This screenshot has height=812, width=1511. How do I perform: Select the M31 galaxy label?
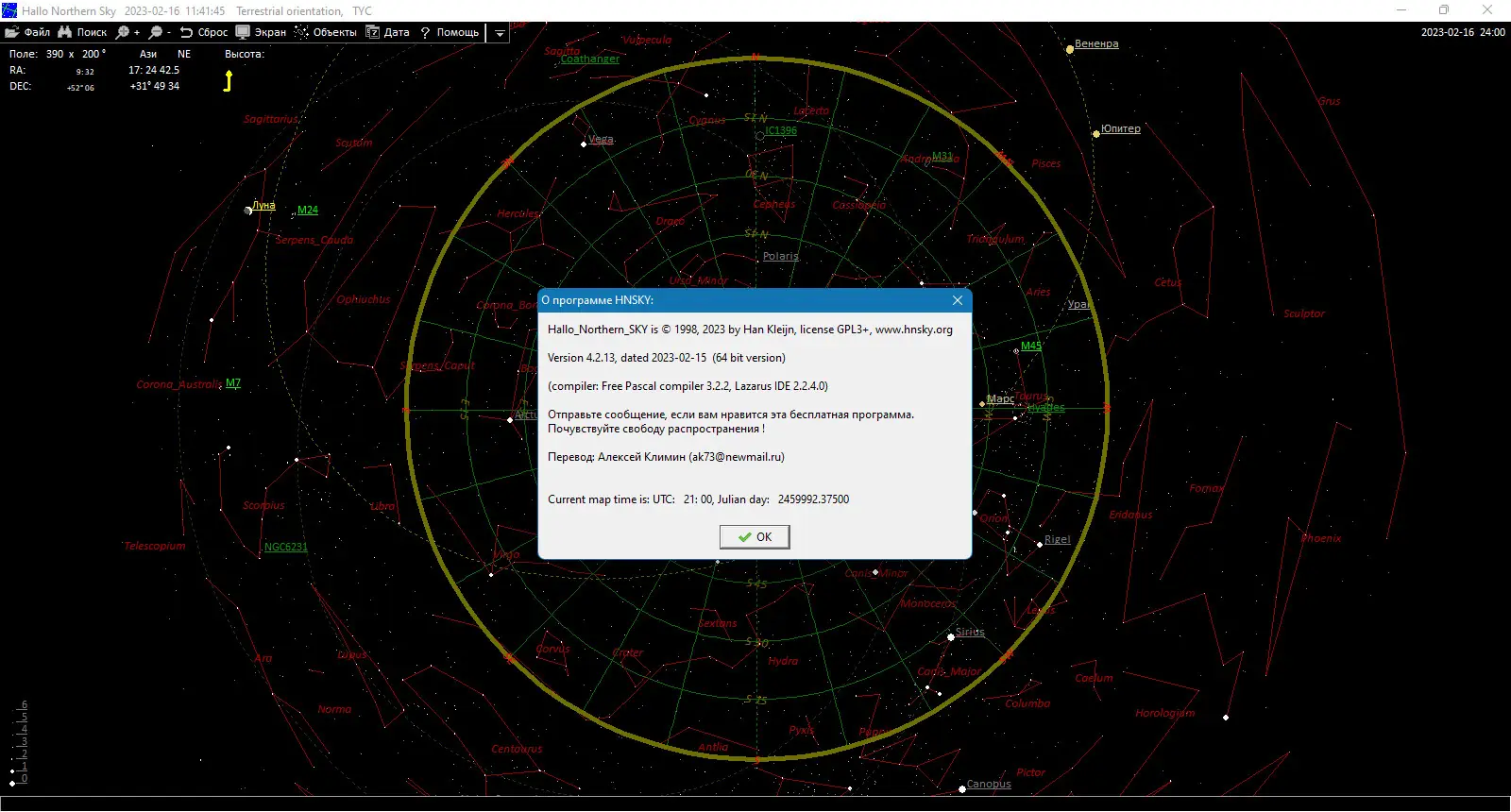click(x=942, y=156)
